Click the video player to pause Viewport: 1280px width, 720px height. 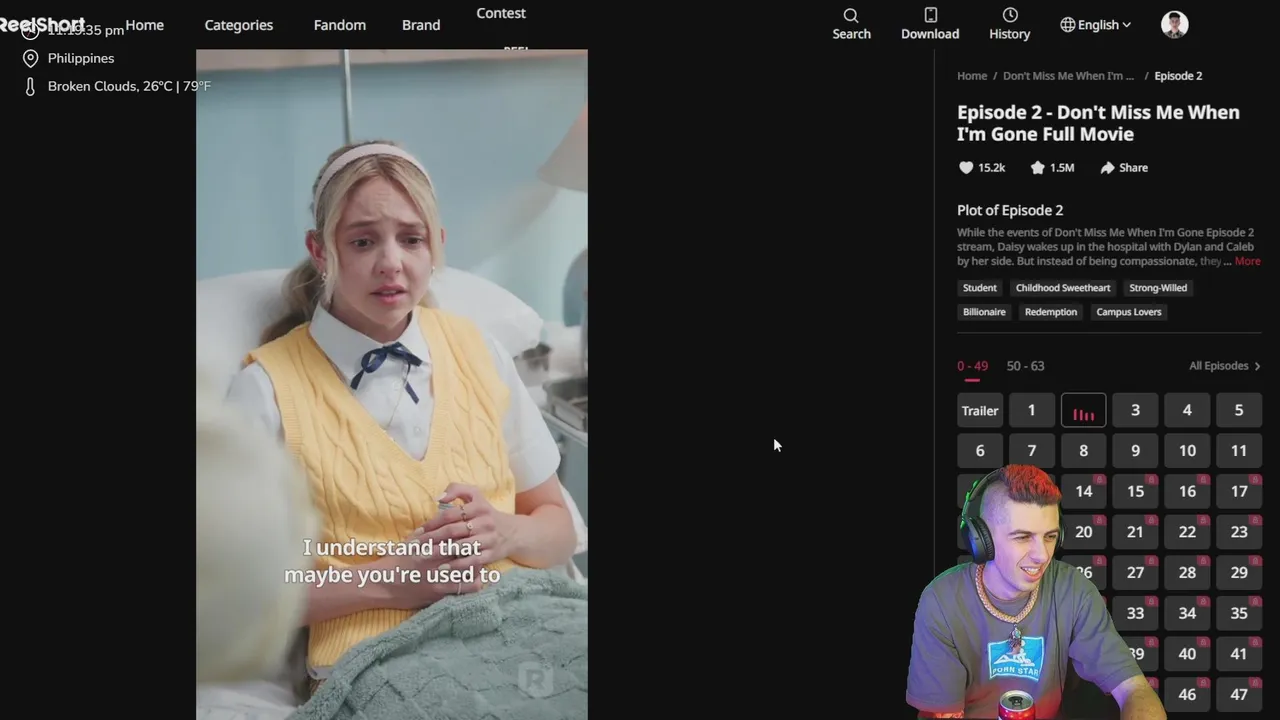point(392,385)
